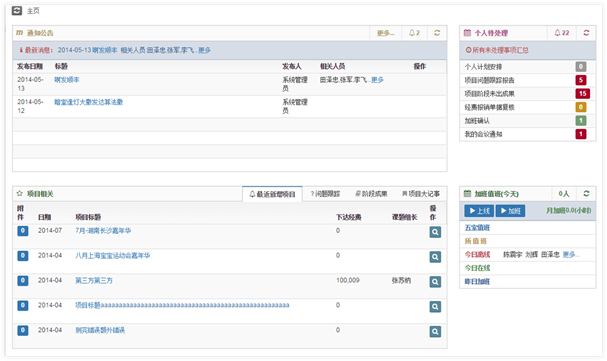Open project 八月上海 link
607x361 pixels.
pyautogui.click(x=113, y=255)
